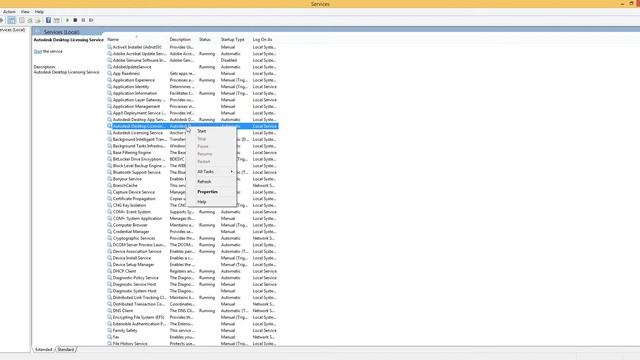This screenshot has width=640, height=360.
Task: Click the gear icon beside Application Identity
Action: (109, 87)
